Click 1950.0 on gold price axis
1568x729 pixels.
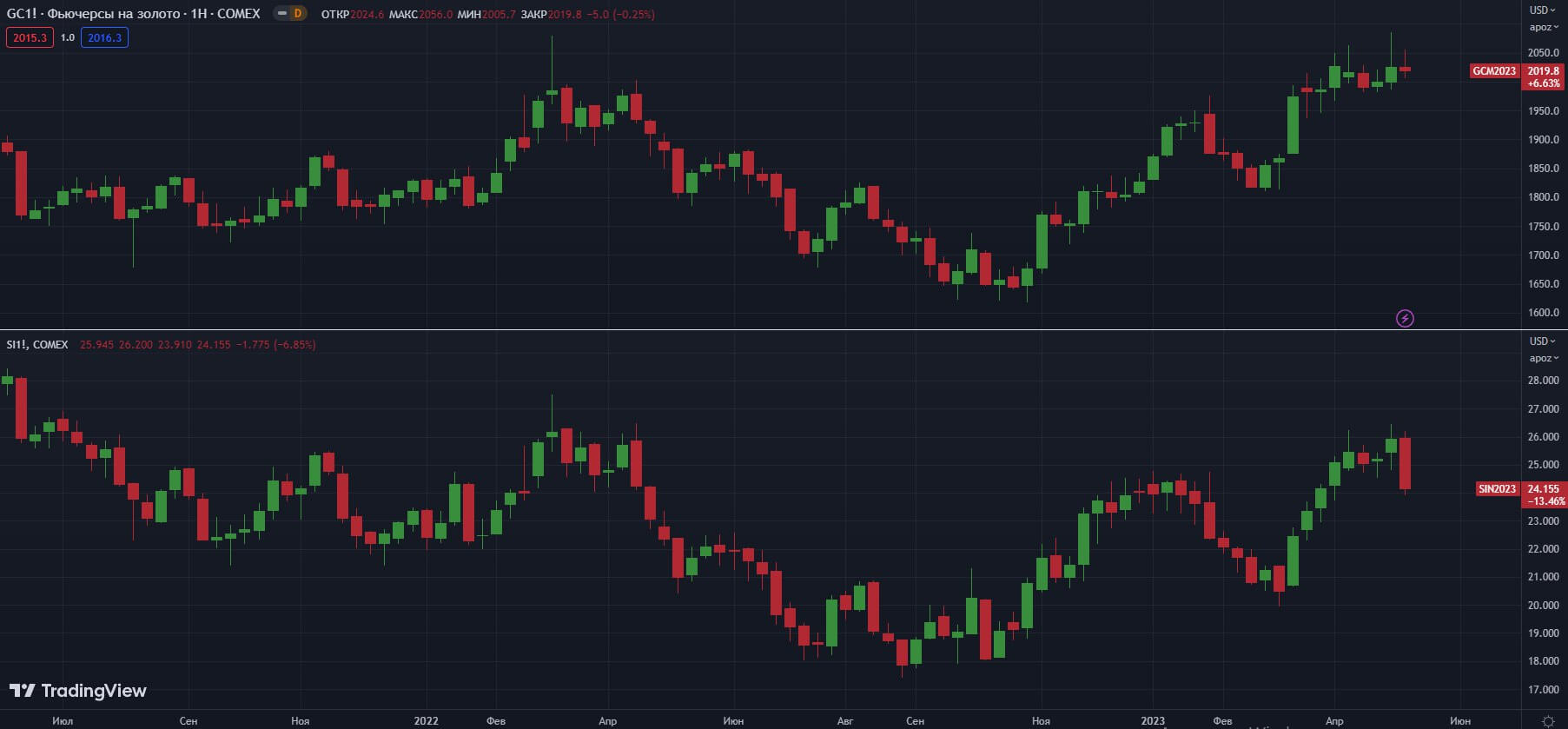1544,111
